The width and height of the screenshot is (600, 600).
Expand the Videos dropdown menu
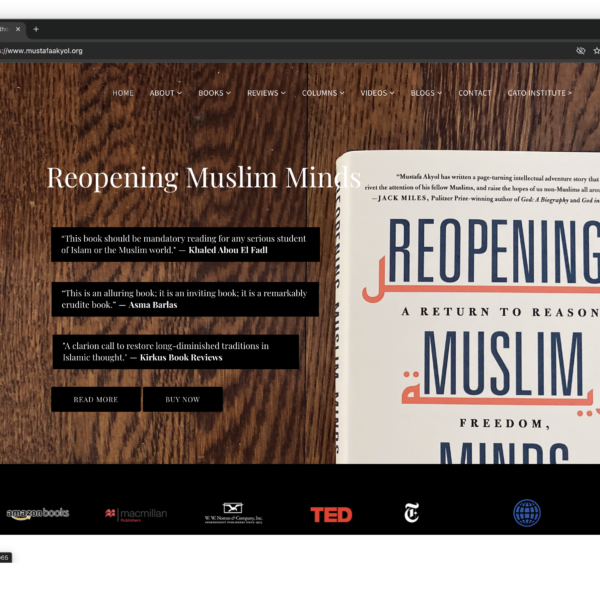(x=377, y=93)
